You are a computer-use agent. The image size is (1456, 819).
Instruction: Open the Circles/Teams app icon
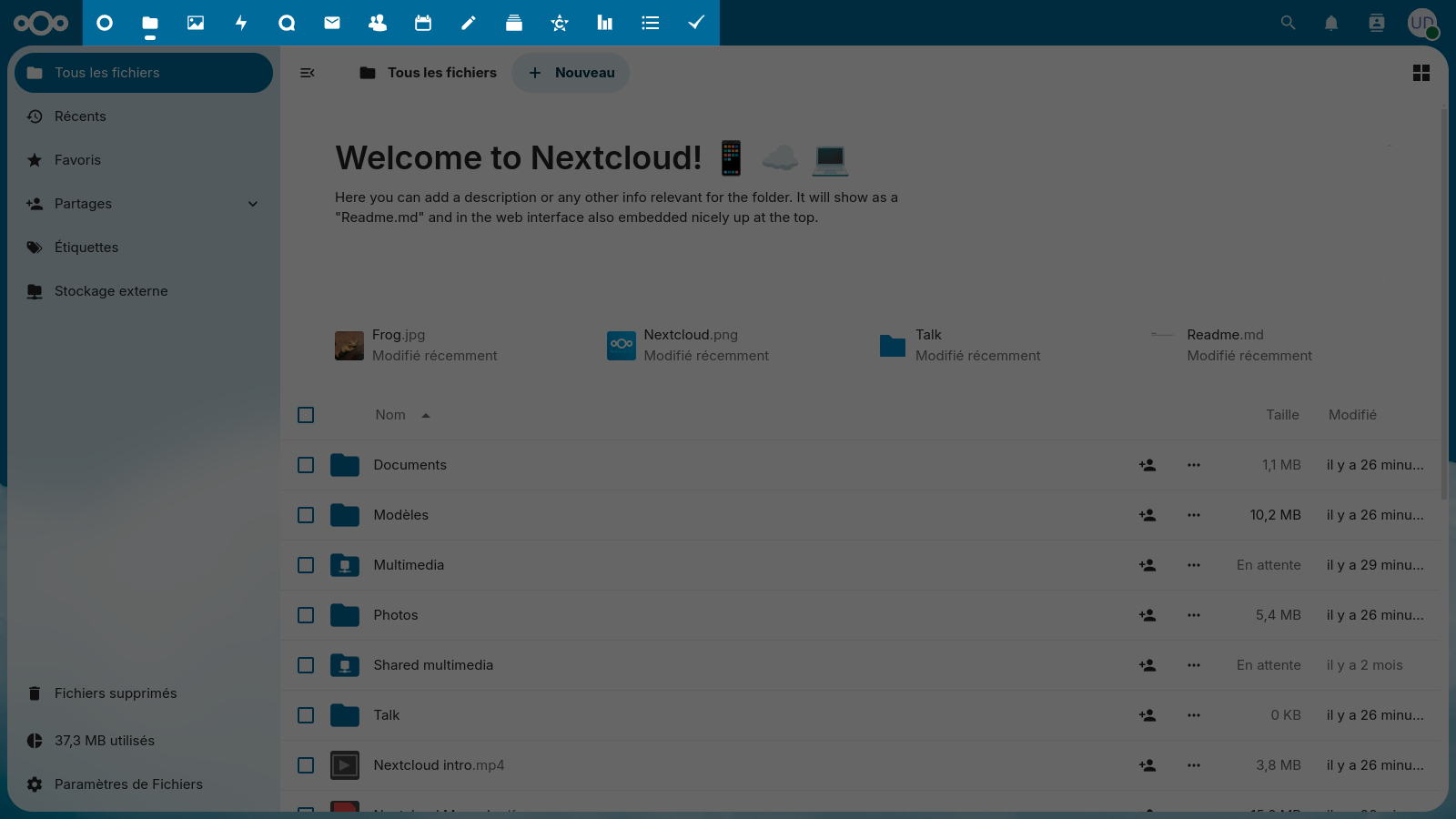560,23
